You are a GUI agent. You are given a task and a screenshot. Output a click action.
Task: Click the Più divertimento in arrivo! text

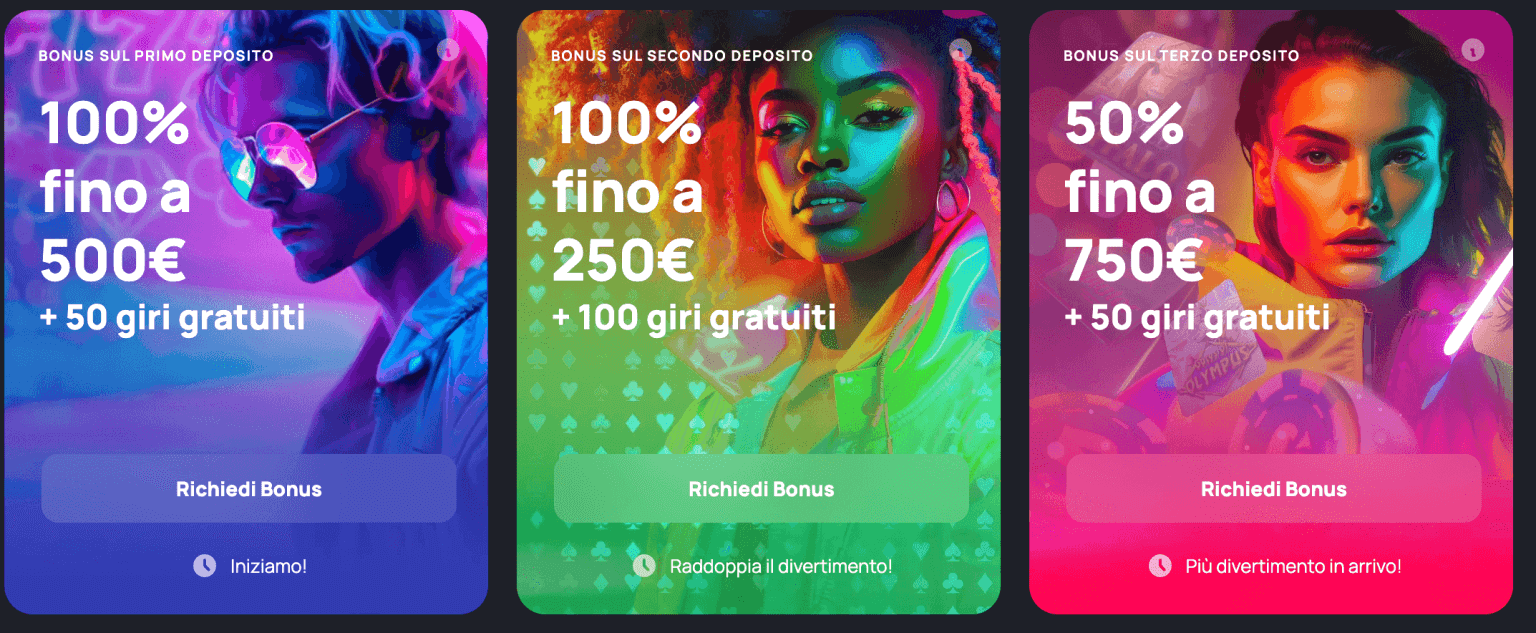(1293, 566)
